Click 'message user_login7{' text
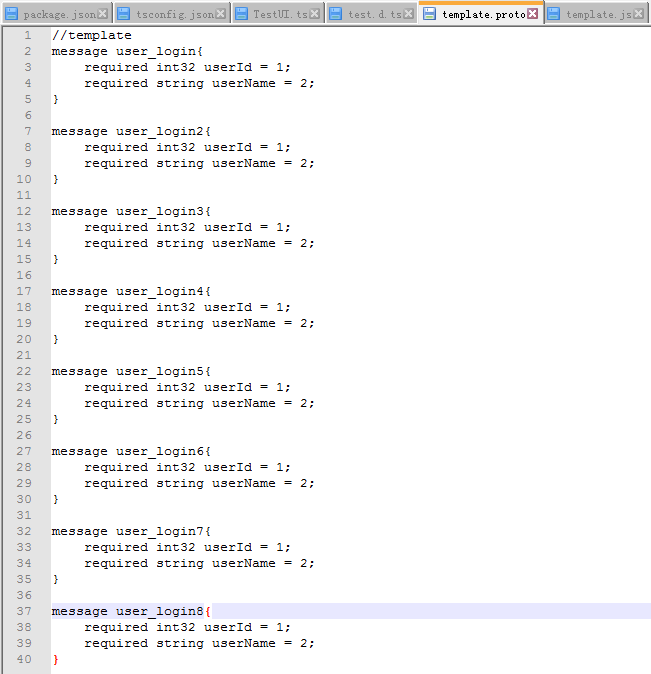651x674 pixels. (x=131, y=531)
